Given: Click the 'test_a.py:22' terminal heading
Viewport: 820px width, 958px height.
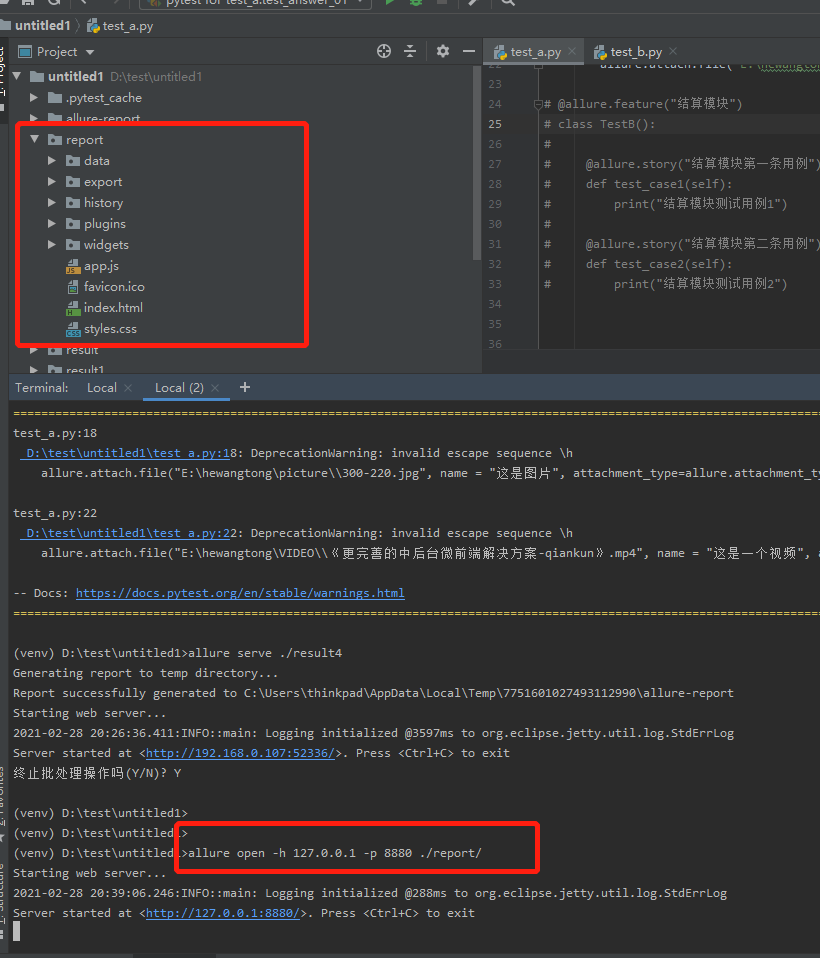Looking at the screenshot, I should tap(55, 513).
